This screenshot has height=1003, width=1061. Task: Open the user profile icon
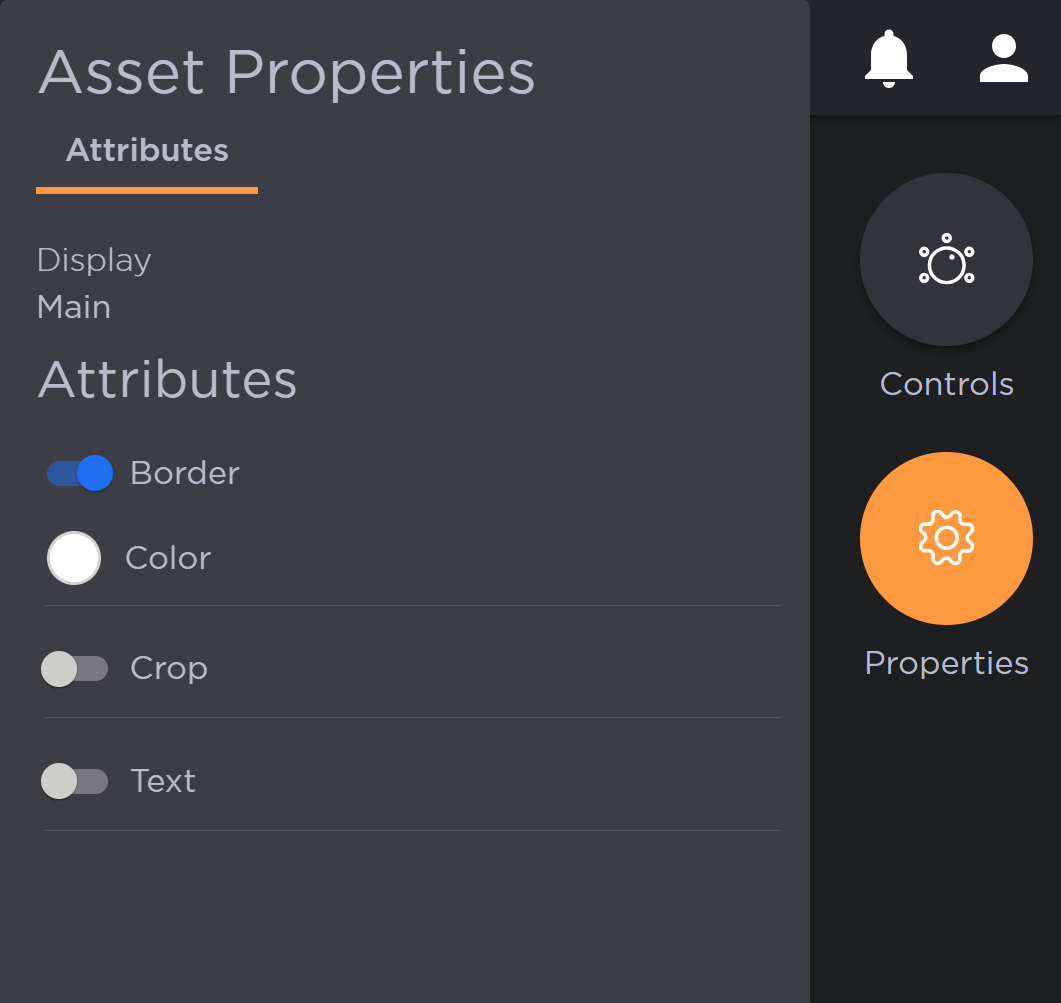coord(1003,58)
